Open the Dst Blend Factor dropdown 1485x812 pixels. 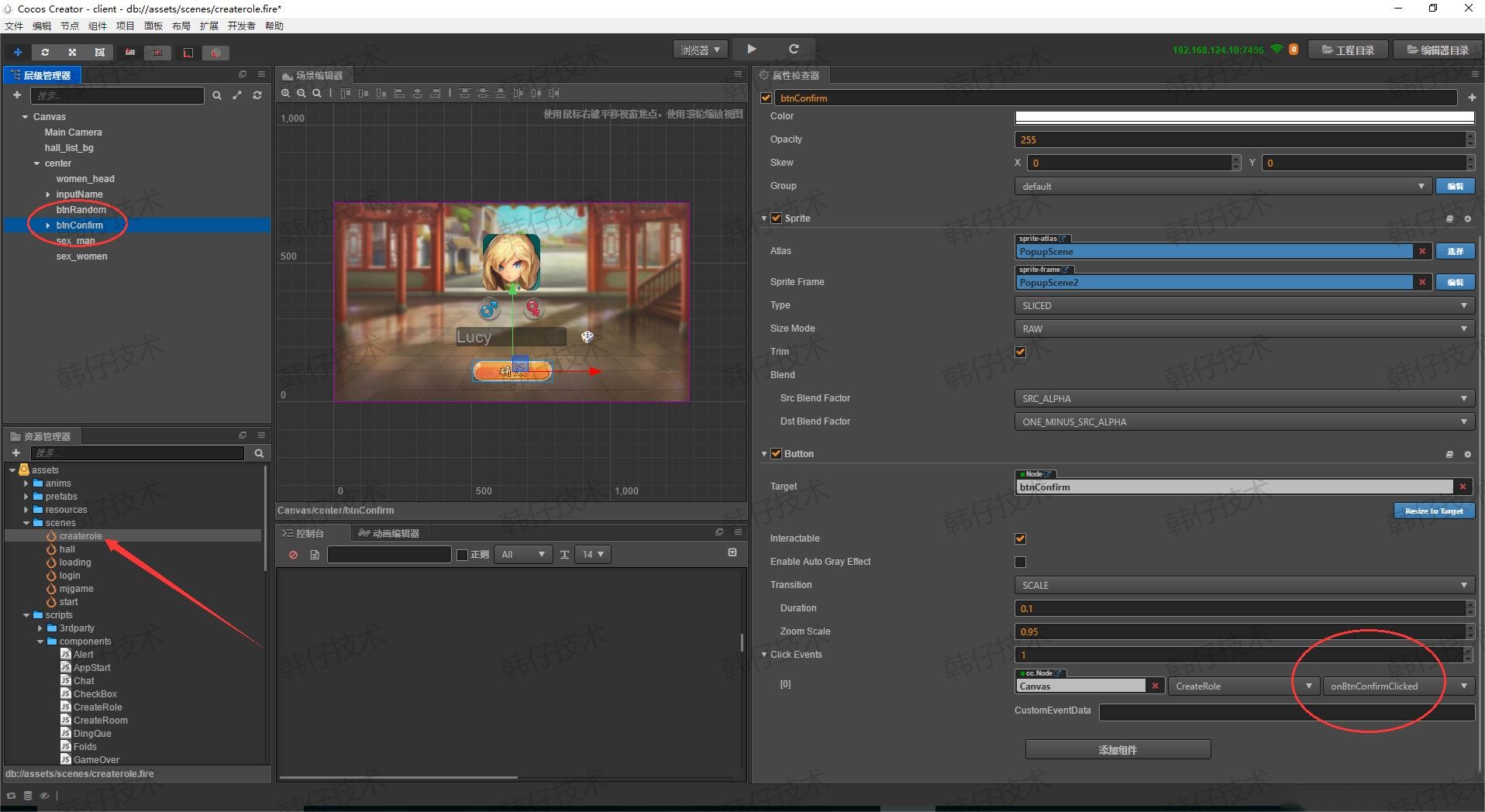(1245, 421)
